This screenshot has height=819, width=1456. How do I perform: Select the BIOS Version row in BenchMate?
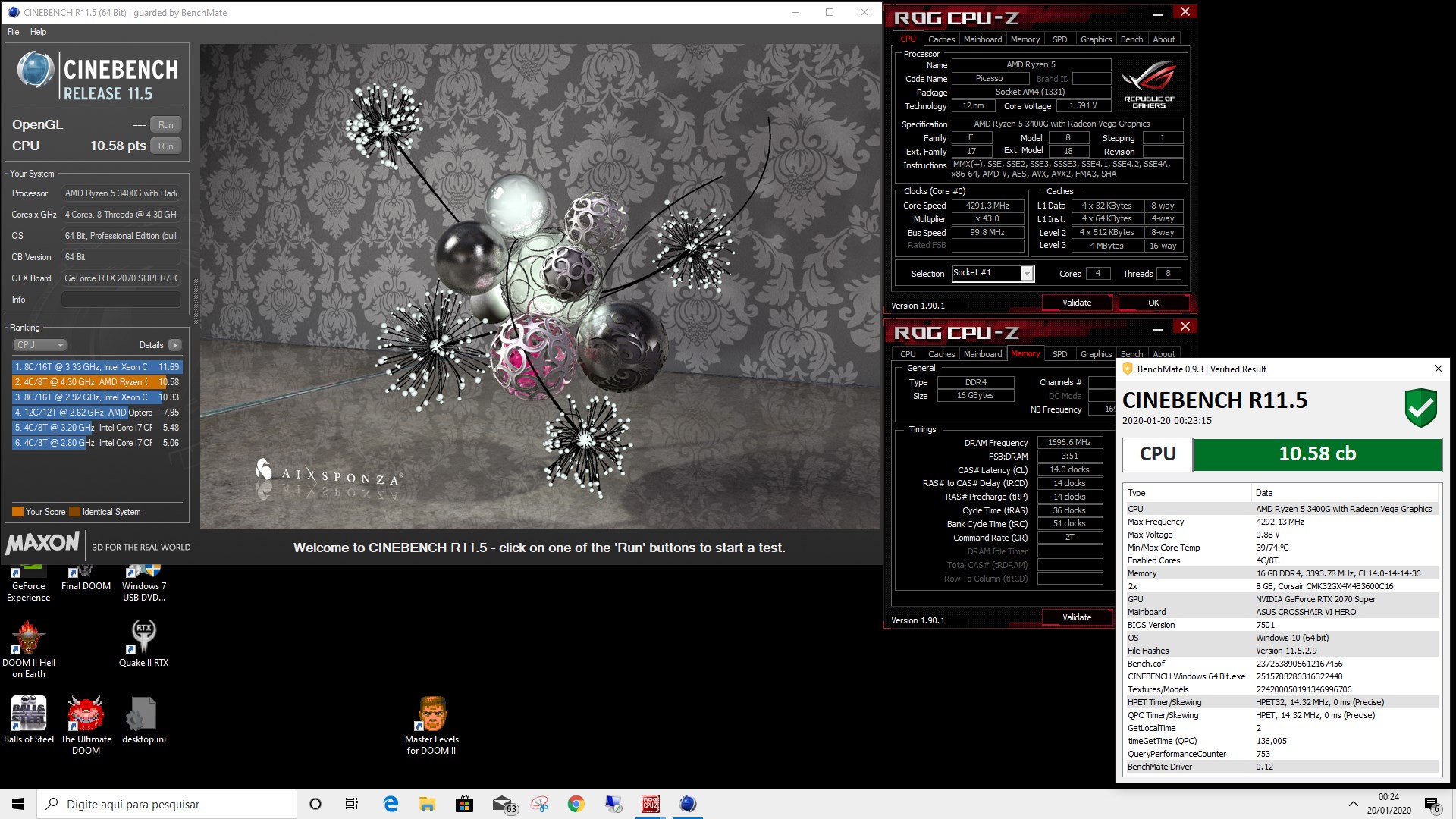click(x=1282, y=625)
